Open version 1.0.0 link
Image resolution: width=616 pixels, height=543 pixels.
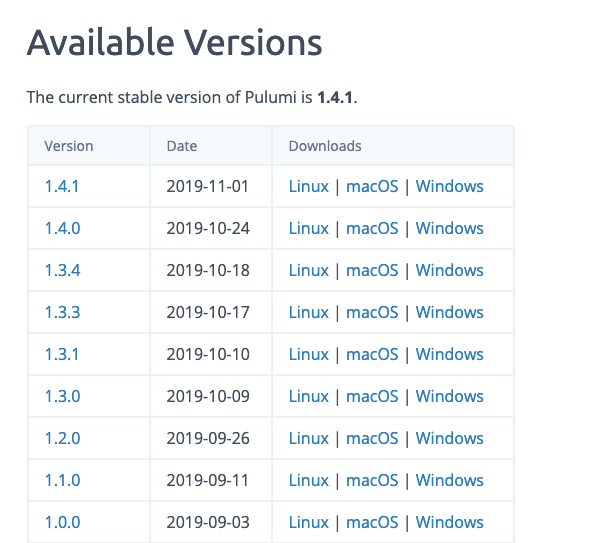coord(62,523)
